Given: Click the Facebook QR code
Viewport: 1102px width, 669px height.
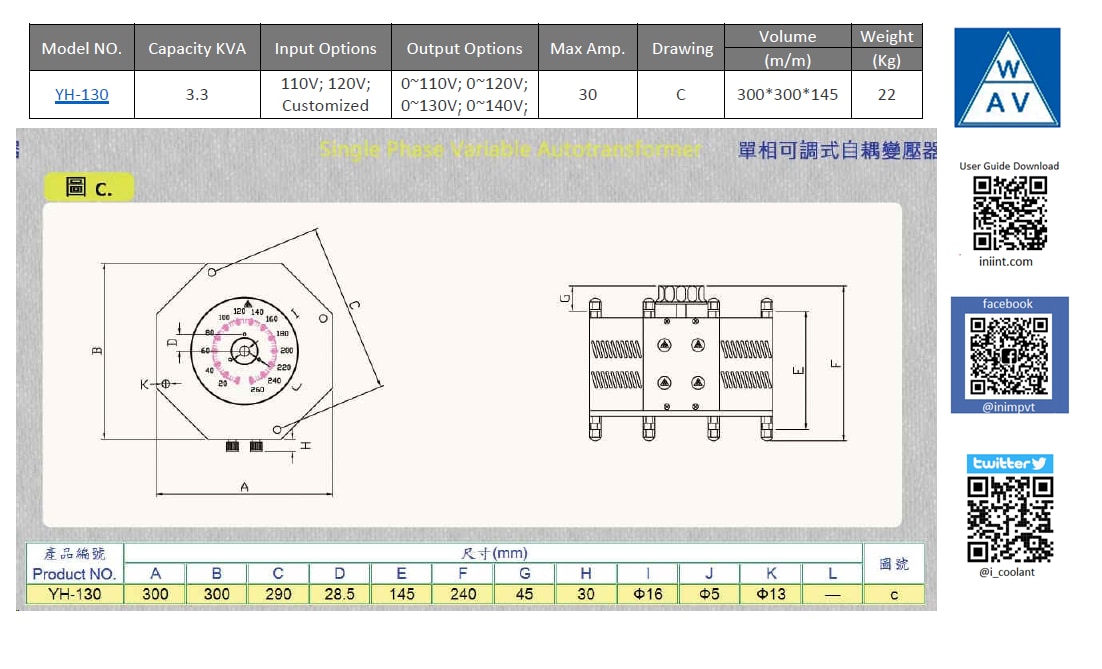Looking at the screenshot, I should coord(1009,355).
